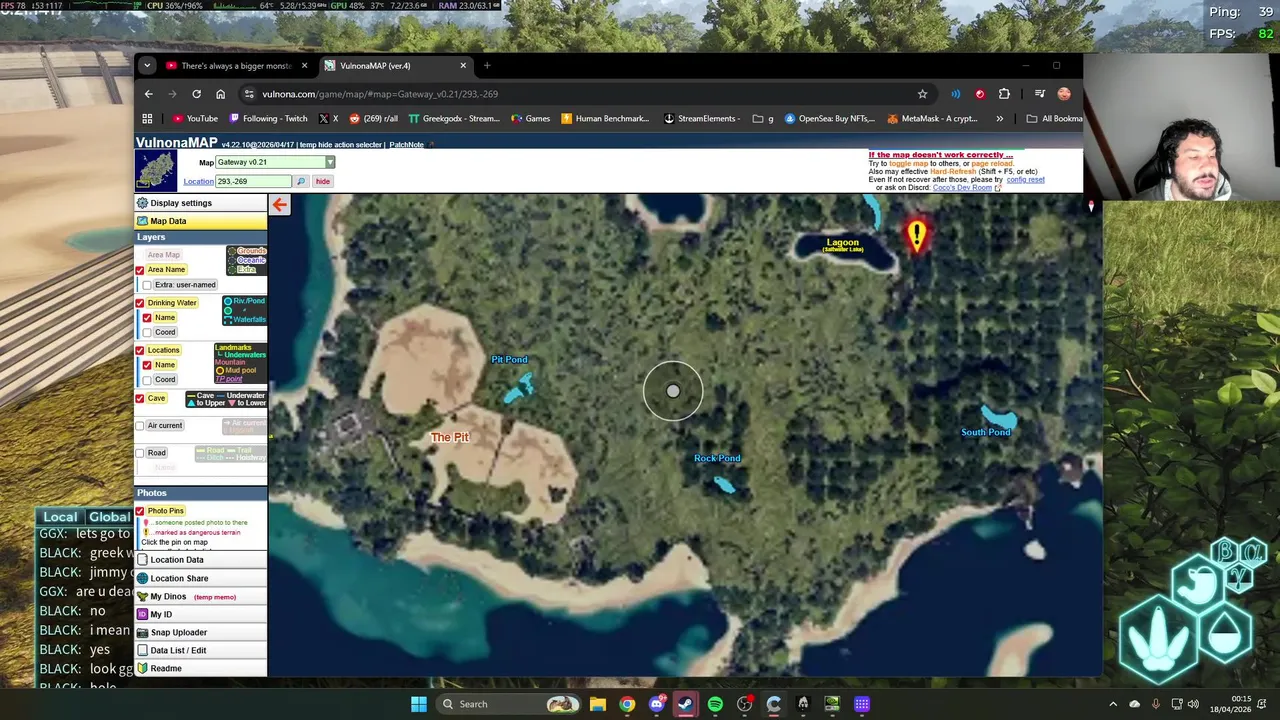
Task: Open the Games bookmark
Action: pos(530,119)
